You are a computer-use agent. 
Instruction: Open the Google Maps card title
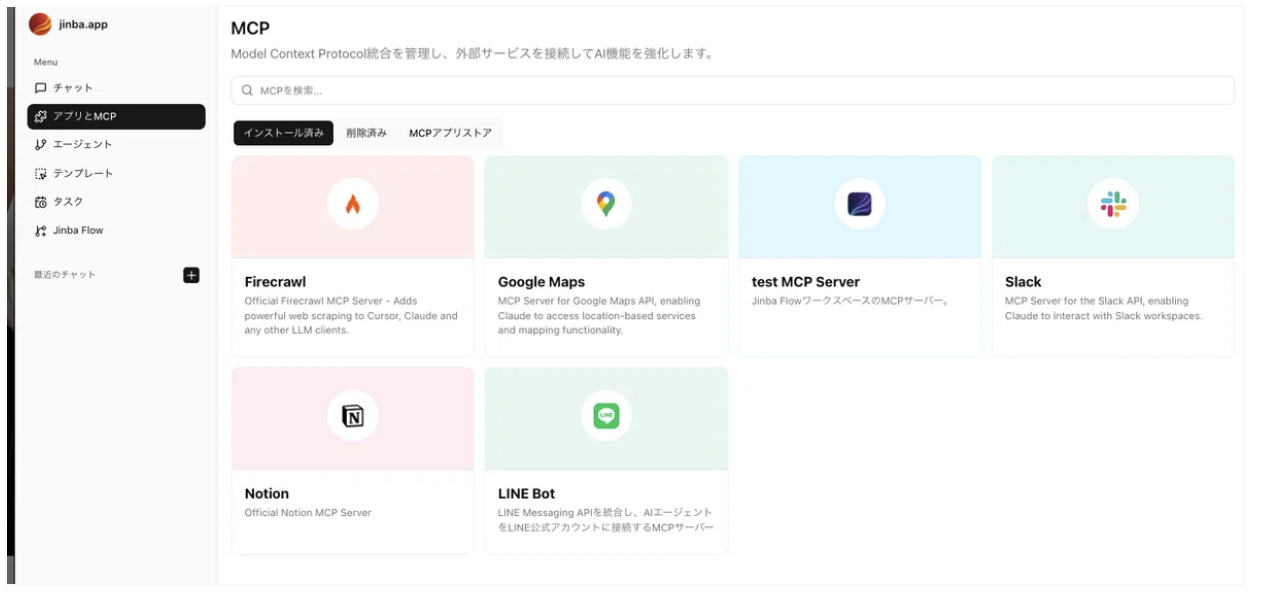541,282
